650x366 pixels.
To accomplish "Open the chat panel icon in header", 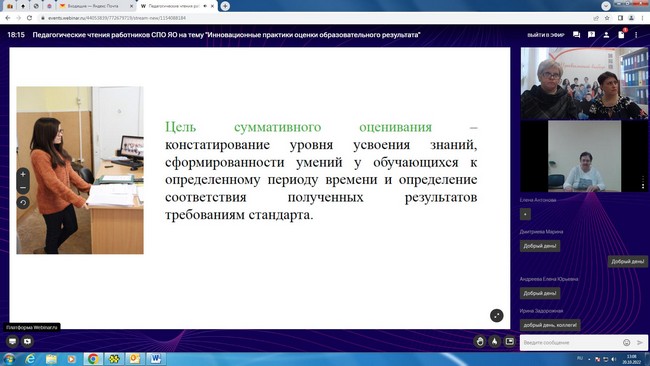I will [576, 35].
